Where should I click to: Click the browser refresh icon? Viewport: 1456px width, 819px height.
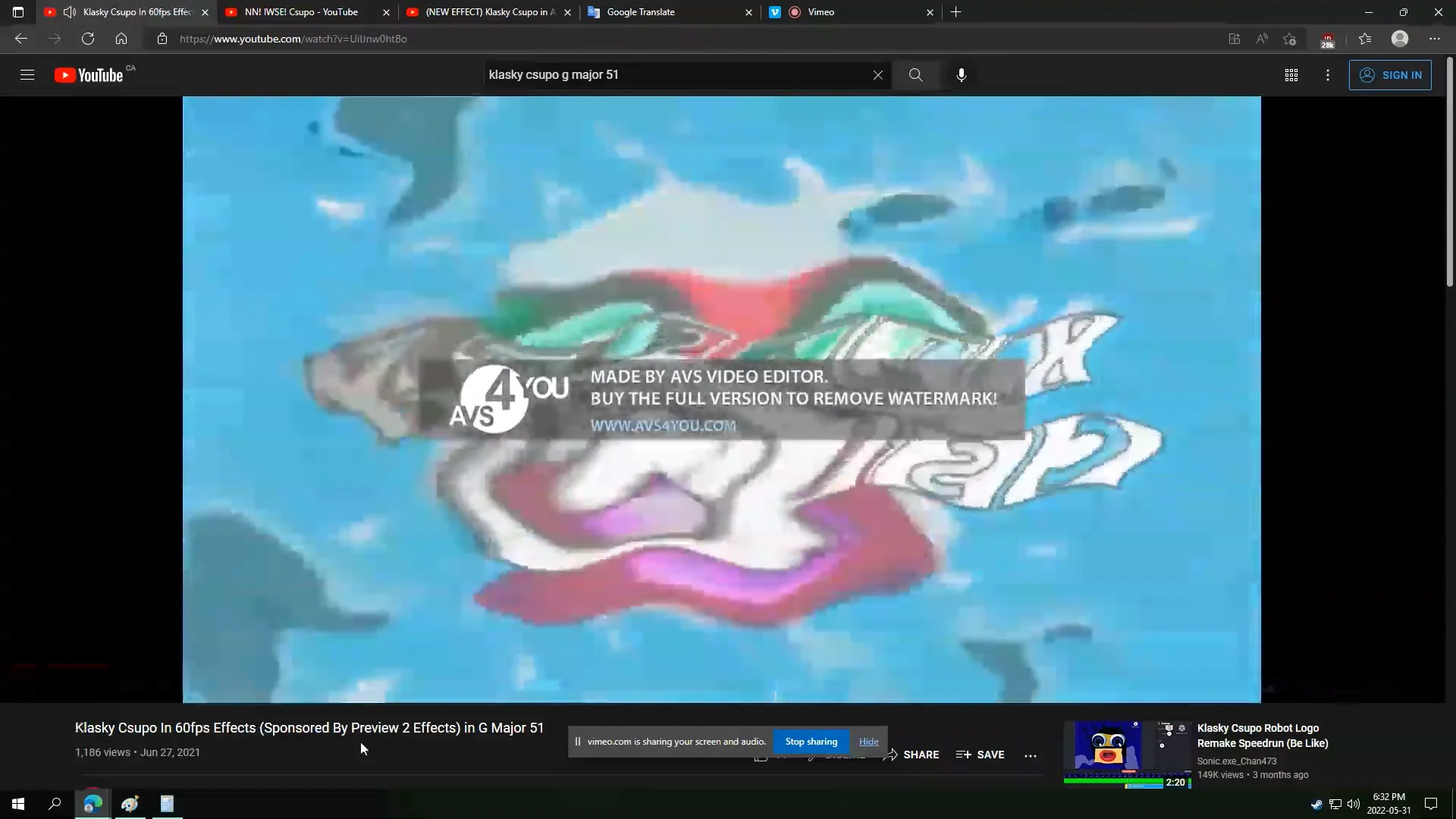pos(88,39)
